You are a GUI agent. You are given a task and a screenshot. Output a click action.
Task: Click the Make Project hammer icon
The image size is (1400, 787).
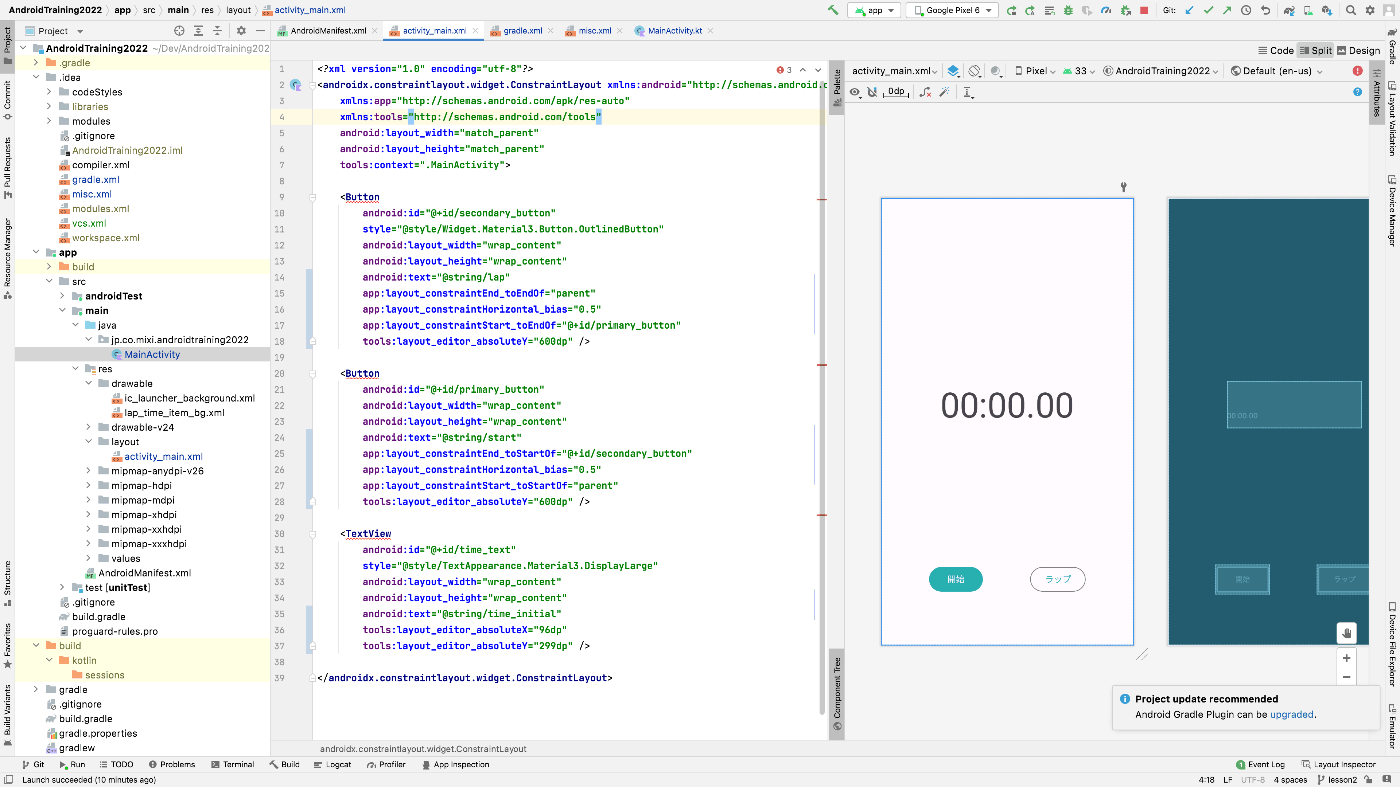833,10
